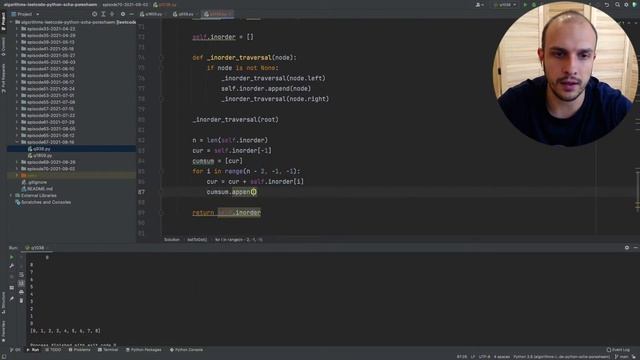Screen dimensions: 640x360
Task: Expand folder episode70-2021-09-02
Action: pyautogui.click(x=17, y=169)
